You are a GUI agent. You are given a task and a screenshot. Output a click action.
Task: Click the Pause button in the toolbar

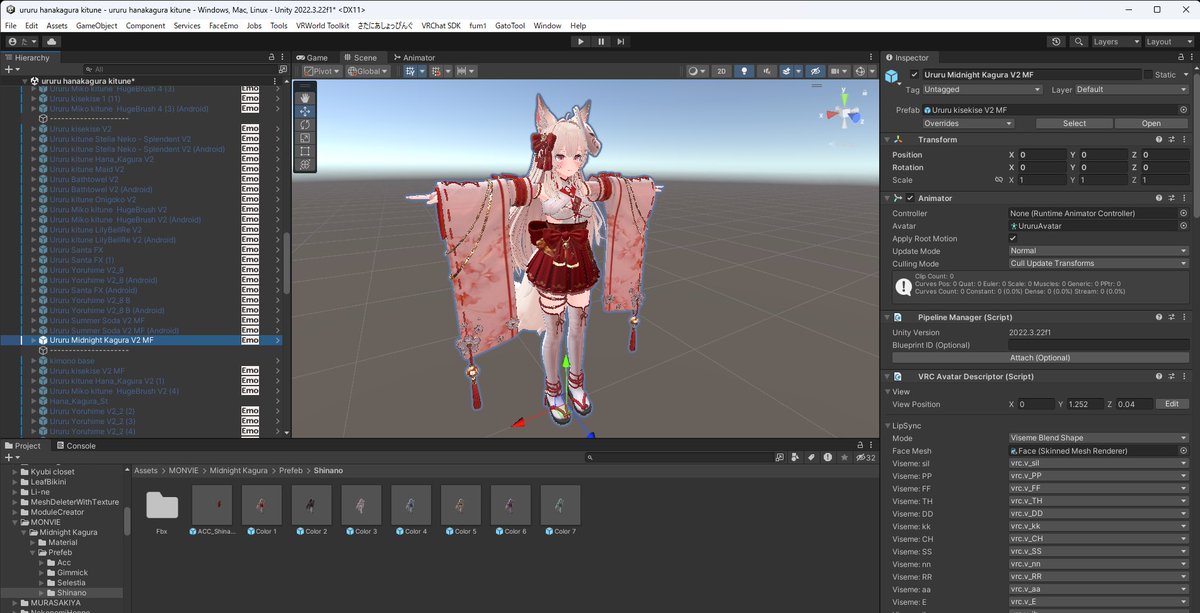(x=601, y=41)
